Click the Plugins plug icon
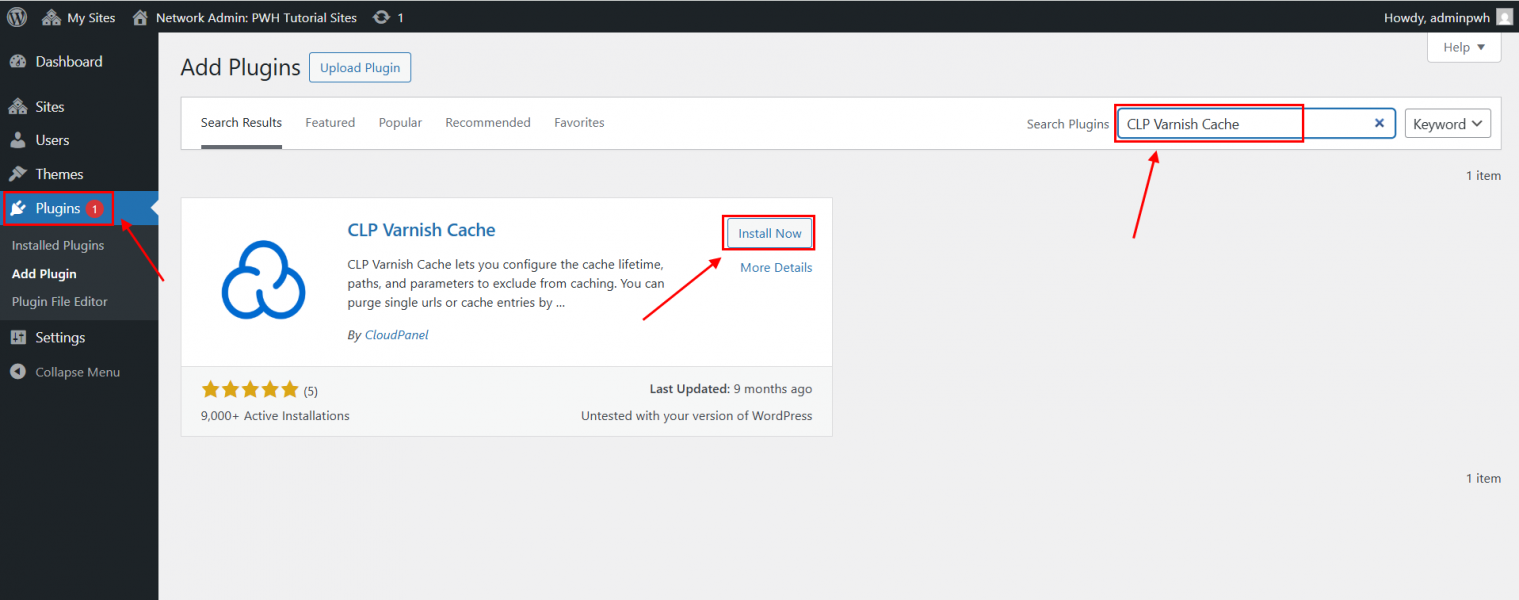 point(18,208)
